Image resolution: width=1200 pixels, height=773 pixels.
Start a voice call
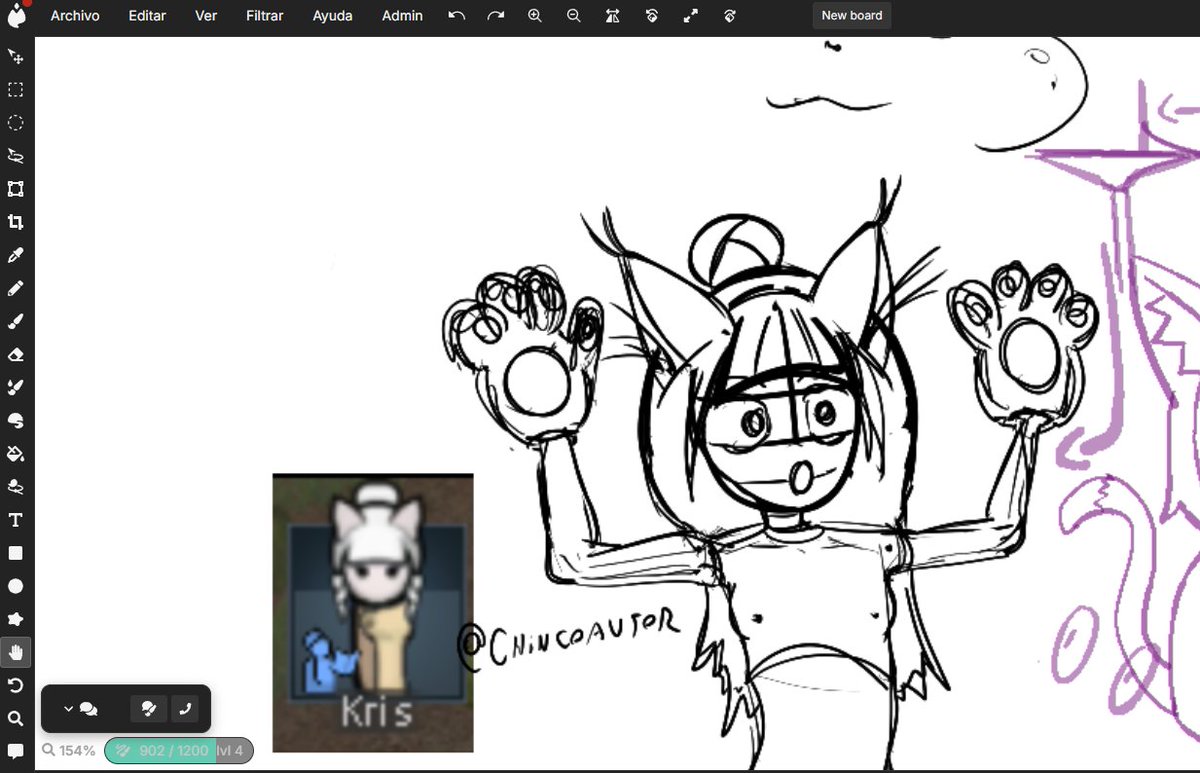click(x=185, y=709)
